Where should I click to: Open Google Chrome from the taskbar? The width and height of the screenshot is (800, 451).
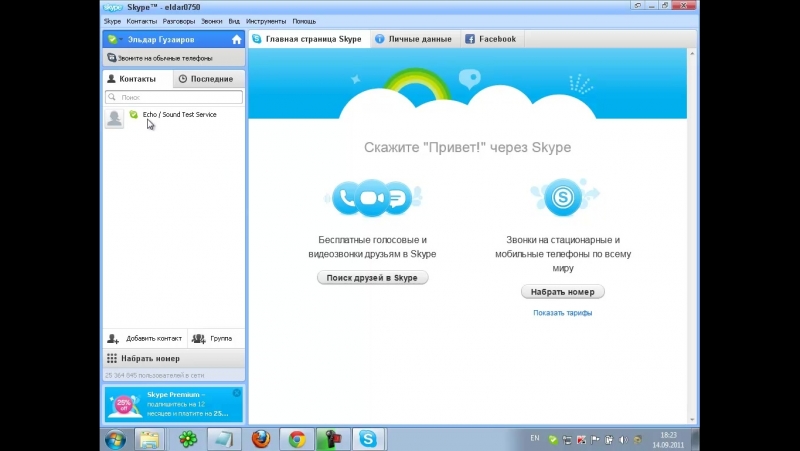pyautogui.click(x=297, y=439)
